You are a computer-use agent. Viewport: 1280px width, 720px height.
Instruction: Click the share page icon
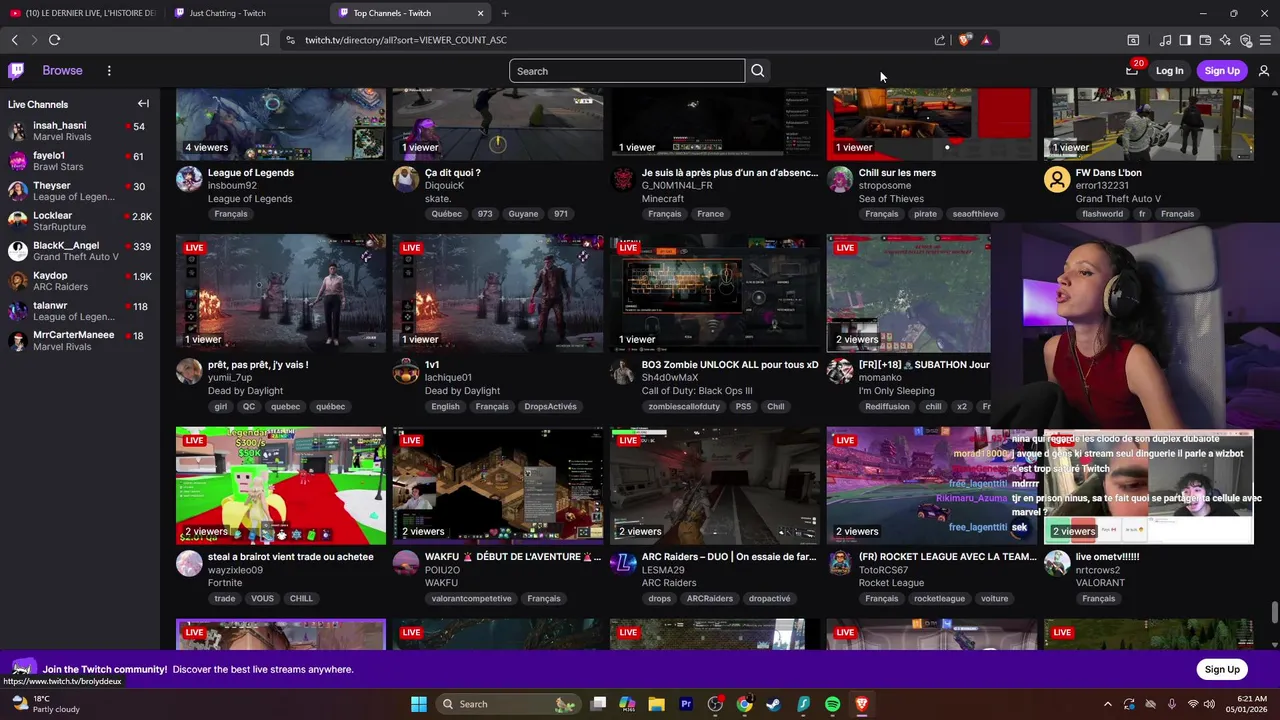pos(940,40)
